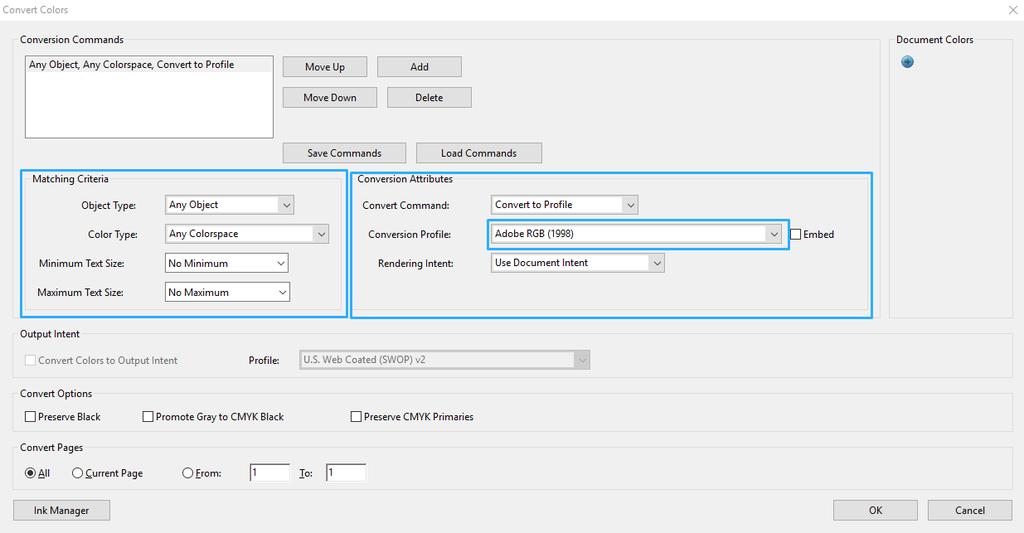Open the Convert Command dropdown

pos(564,204)
